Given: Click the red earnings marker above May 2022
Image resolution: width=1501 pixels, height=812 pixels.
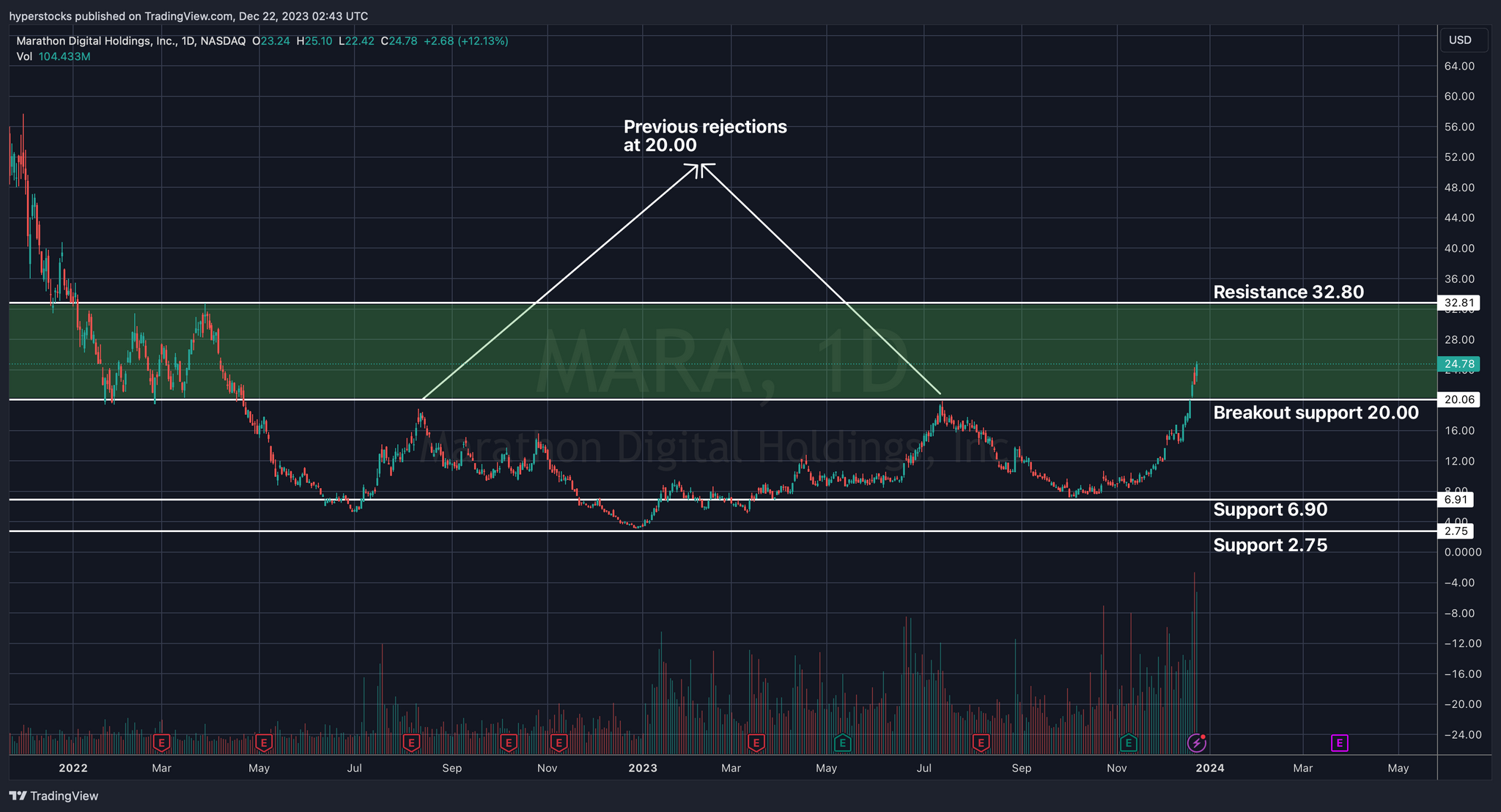Looking at the screenshot, I should tap(264, 743).
